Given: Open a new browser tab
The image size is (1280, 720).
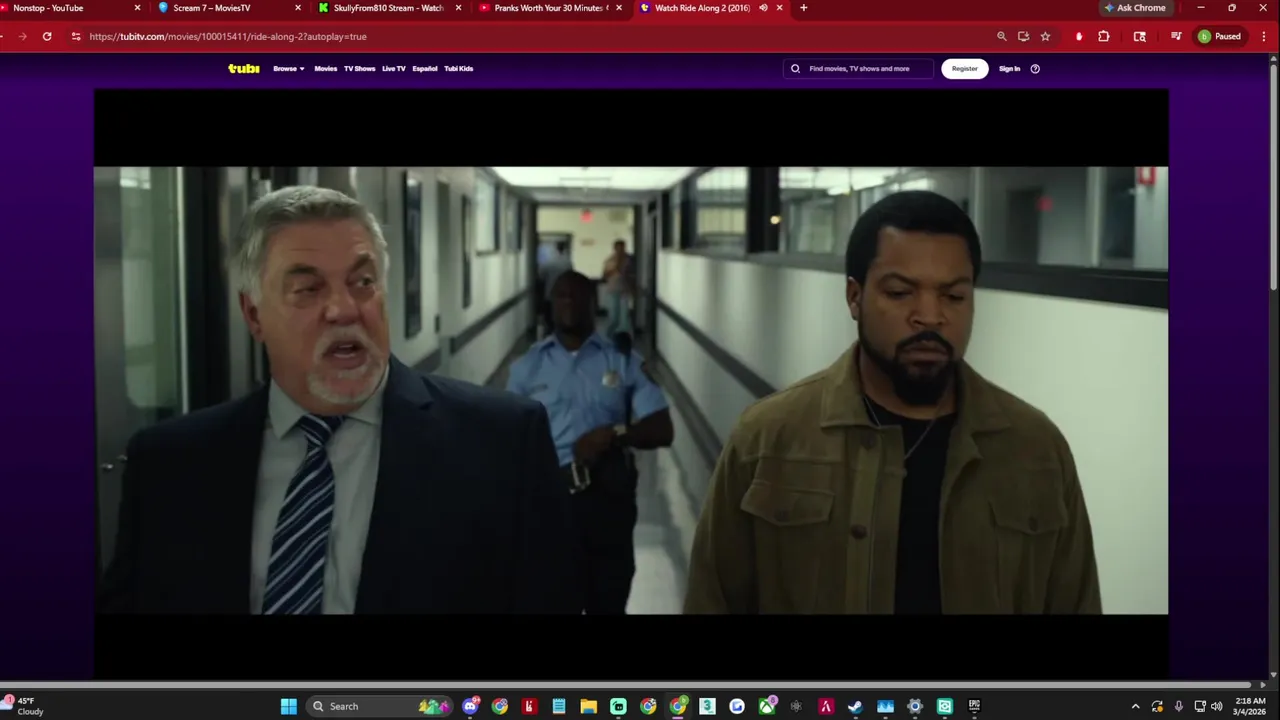Looking at the screenshot, I should click(803, 8).
